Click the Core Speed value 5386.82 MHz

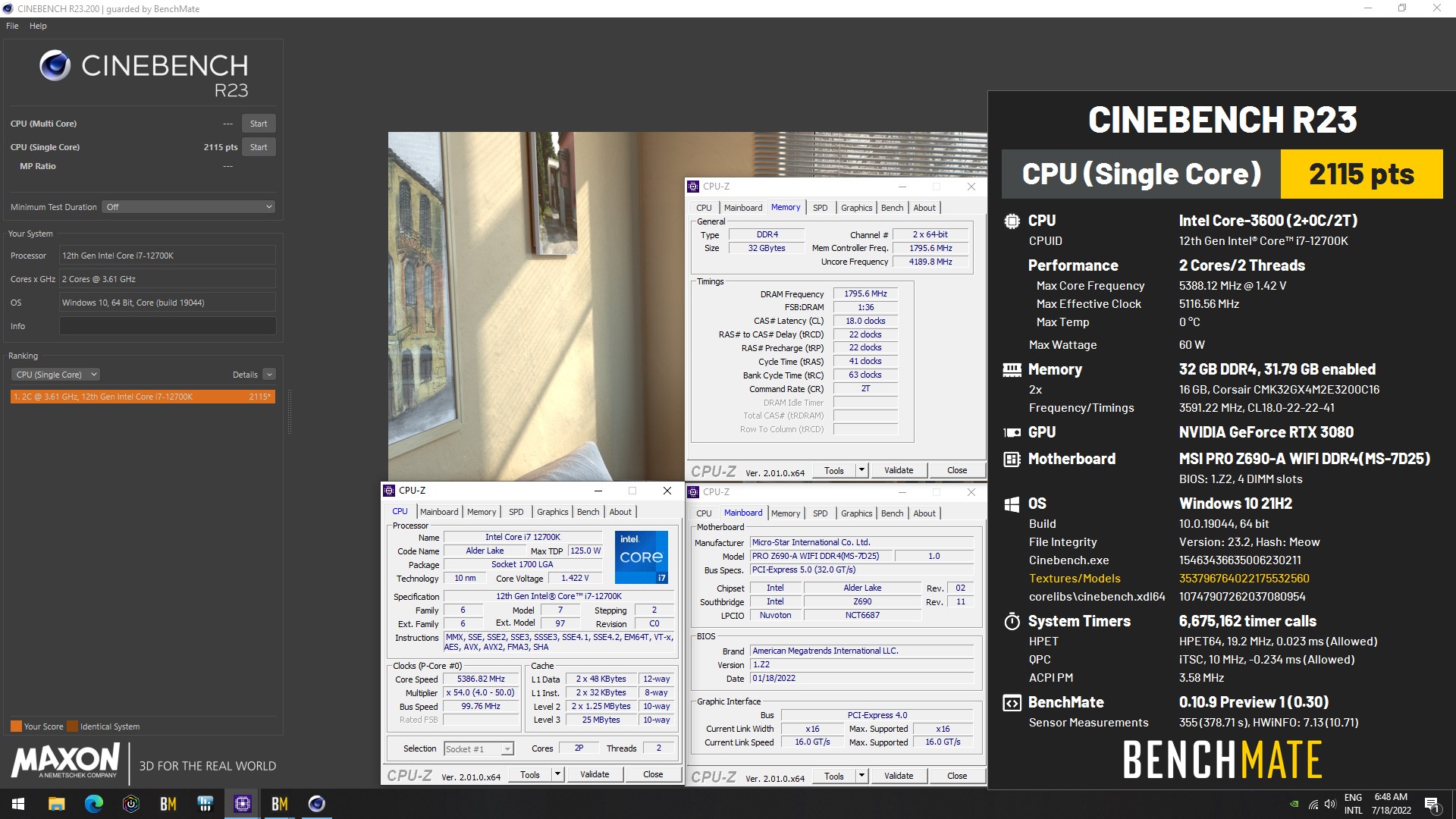(481, 679)
